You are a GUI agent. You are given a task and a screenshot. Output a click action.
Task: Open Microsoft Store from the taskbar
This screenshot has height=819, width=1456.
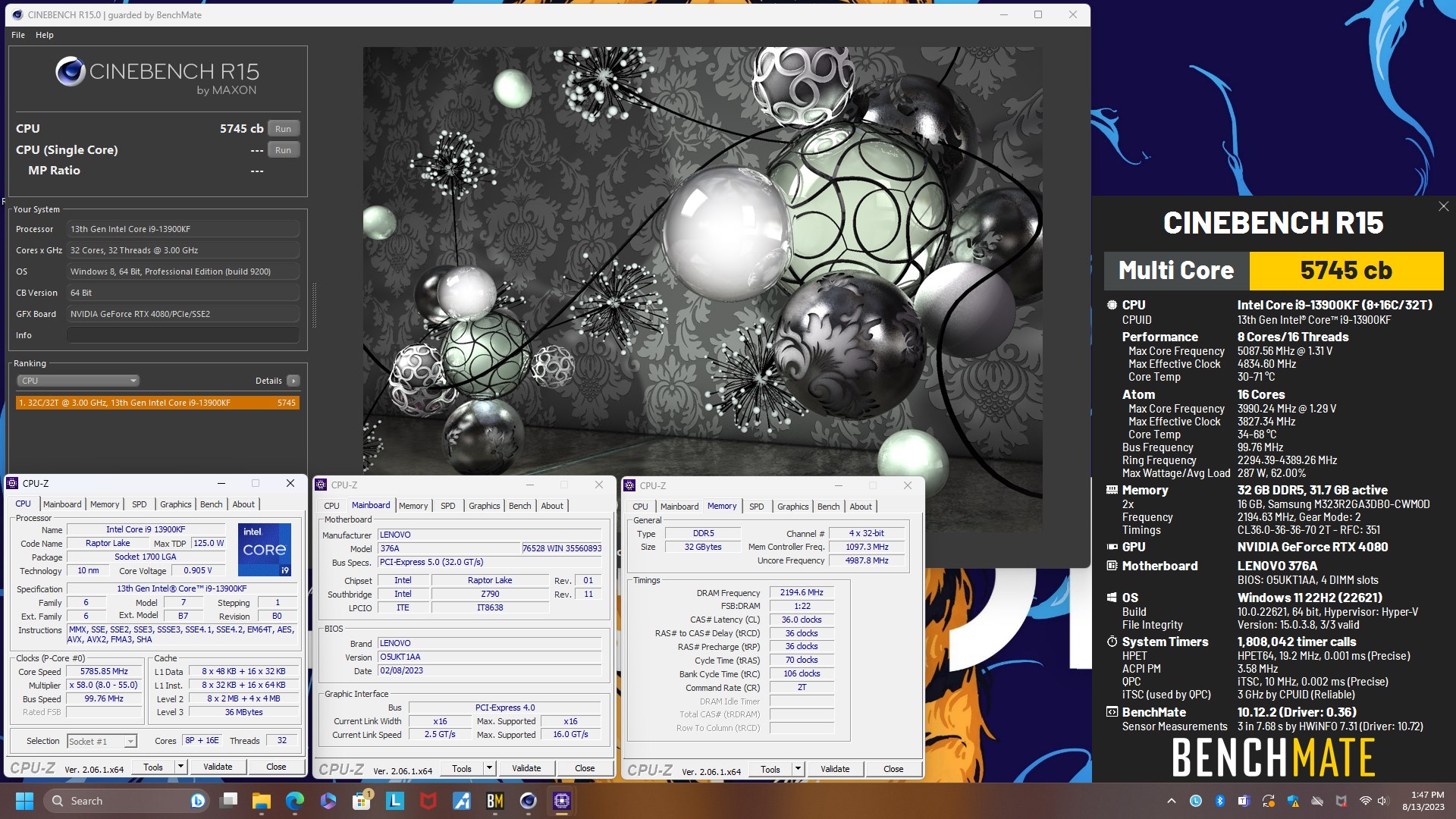[362, 801]
